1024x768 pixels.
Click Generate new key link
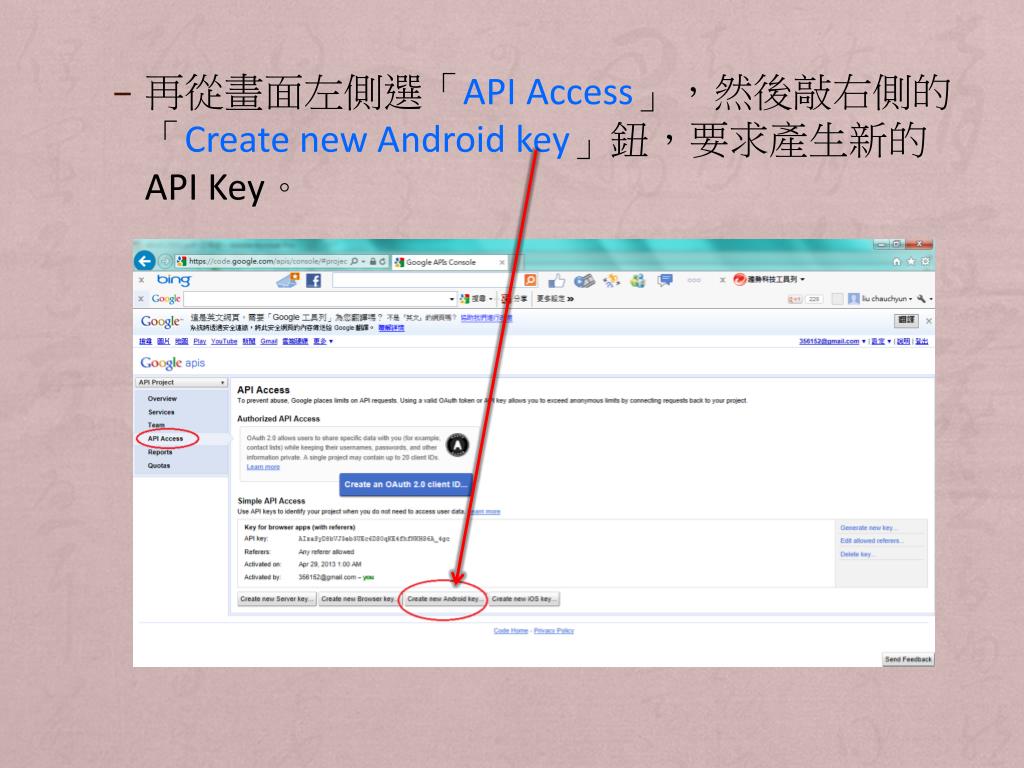click(869, 528)
